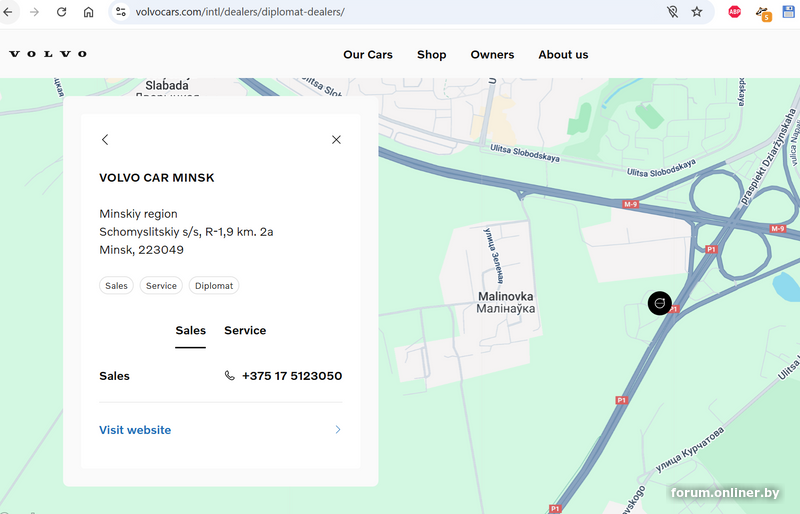This screenshot has height=514, width=800.
Task: Click the browser back arrow
Action: (x=7, y=12)
